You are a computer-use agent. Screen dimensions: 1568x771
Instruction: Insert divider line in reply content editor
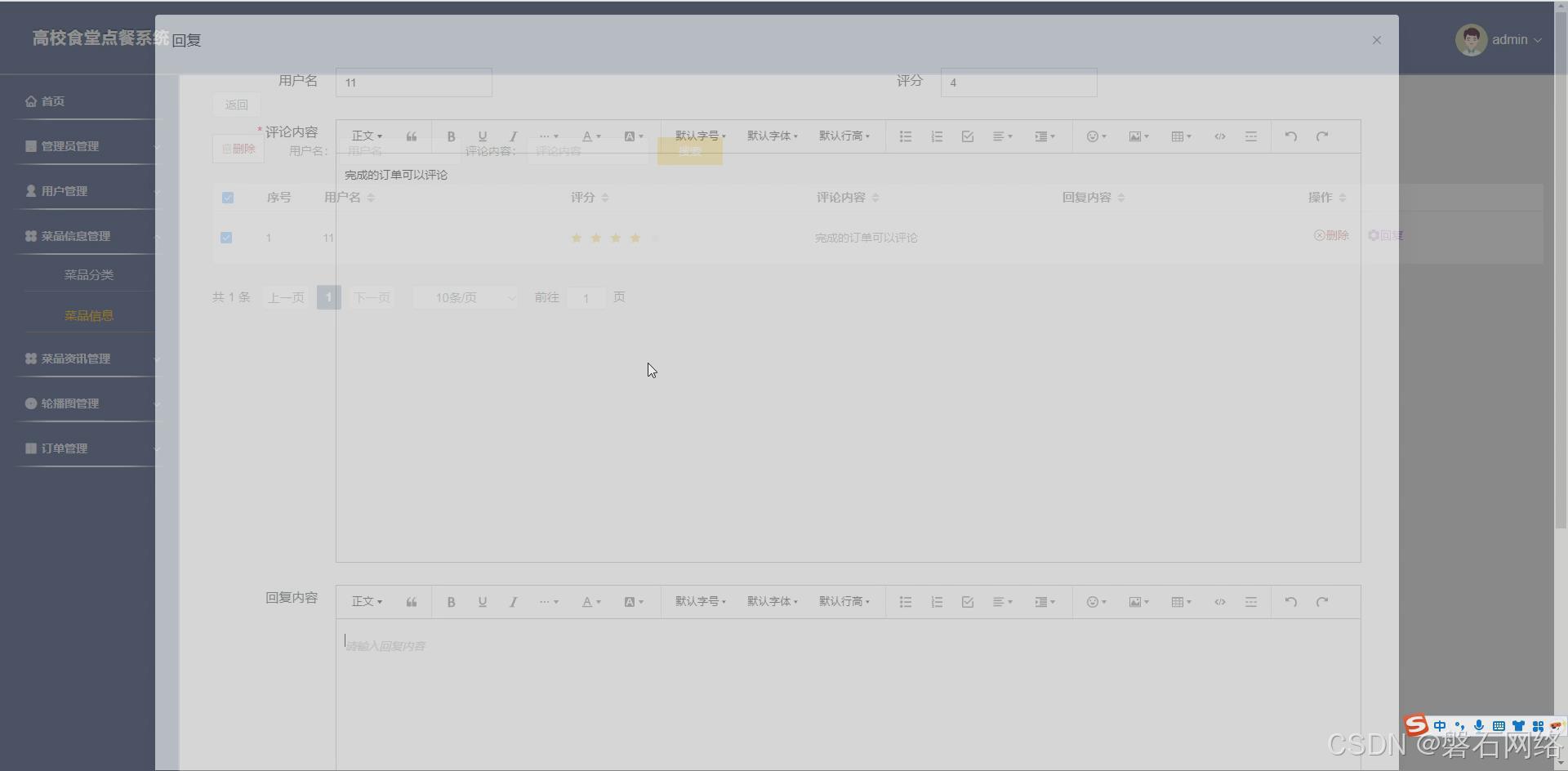1250,602
